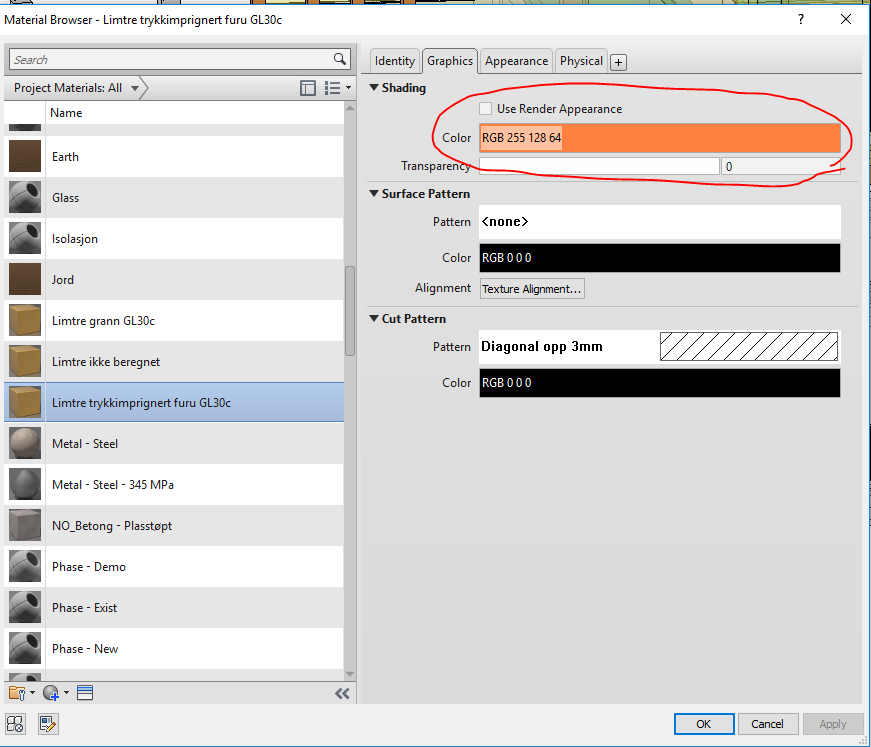Click the OK button
Viewport: 871px width, 747px height.
[x=704, y=724]
